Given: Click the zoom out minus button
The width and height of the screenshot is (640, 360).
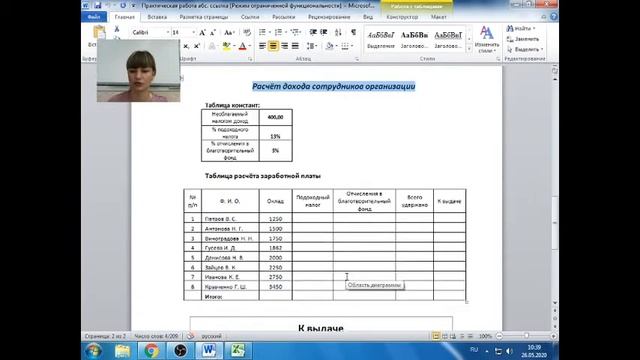Looking at the screenshot, I should pos(499,336).
